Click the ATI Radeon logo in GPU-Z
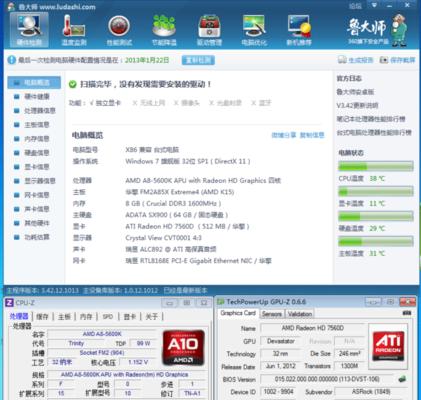The height and width of the screenshot is (400, 421). coord(388,346)
